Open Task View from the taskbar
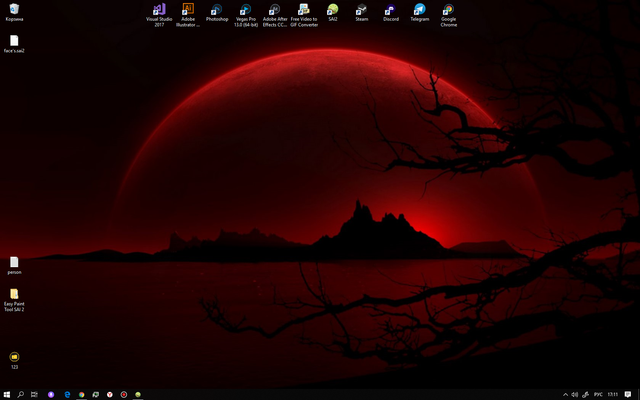This screenshot has width=640, height=400. click(34, 394)
